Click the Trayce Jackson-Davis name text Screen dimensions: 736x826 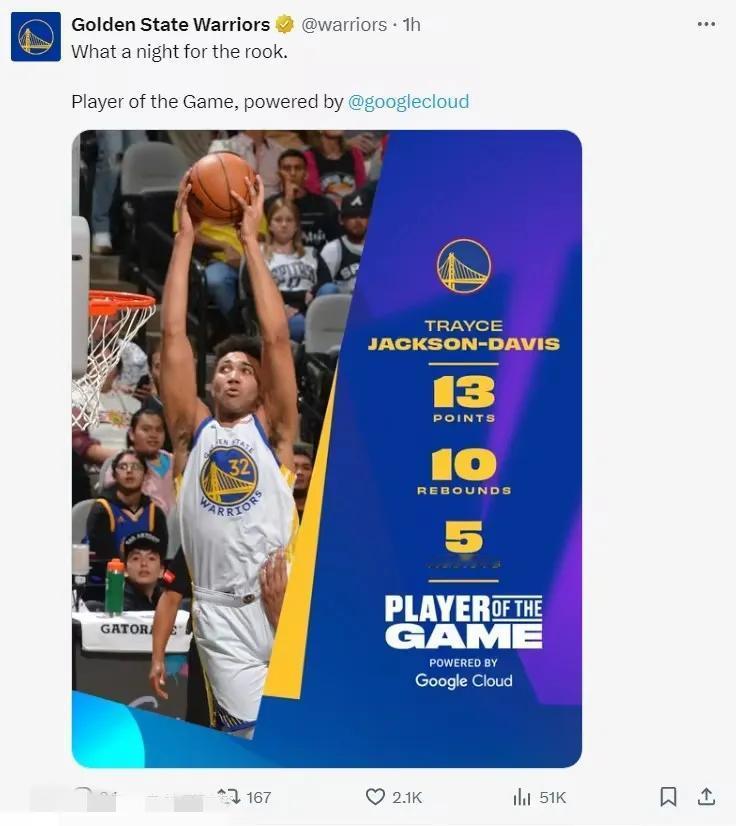pyautogui.click(x=464, y=335)
